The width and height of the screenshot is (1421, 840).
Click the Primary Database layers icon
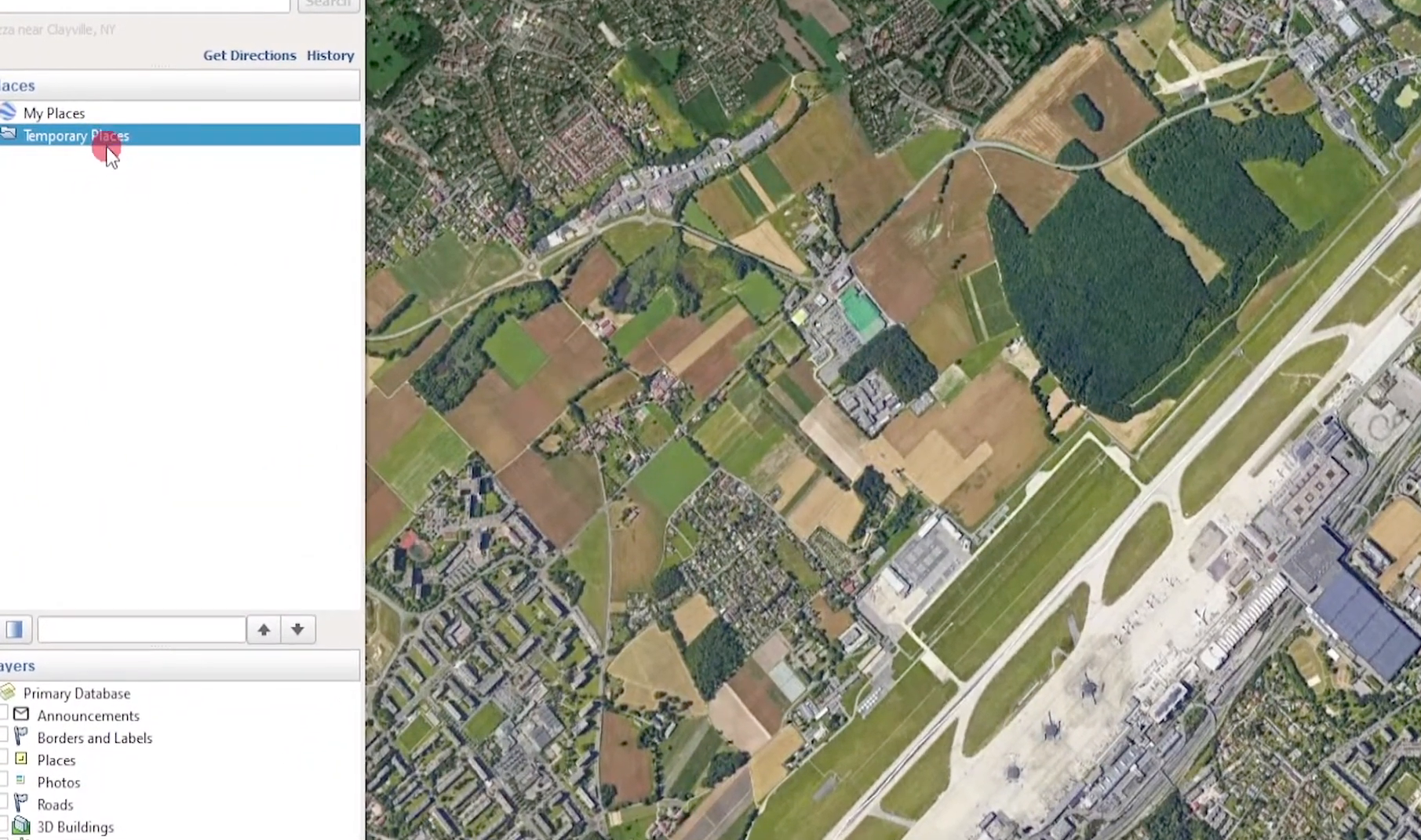pos(8,693)
